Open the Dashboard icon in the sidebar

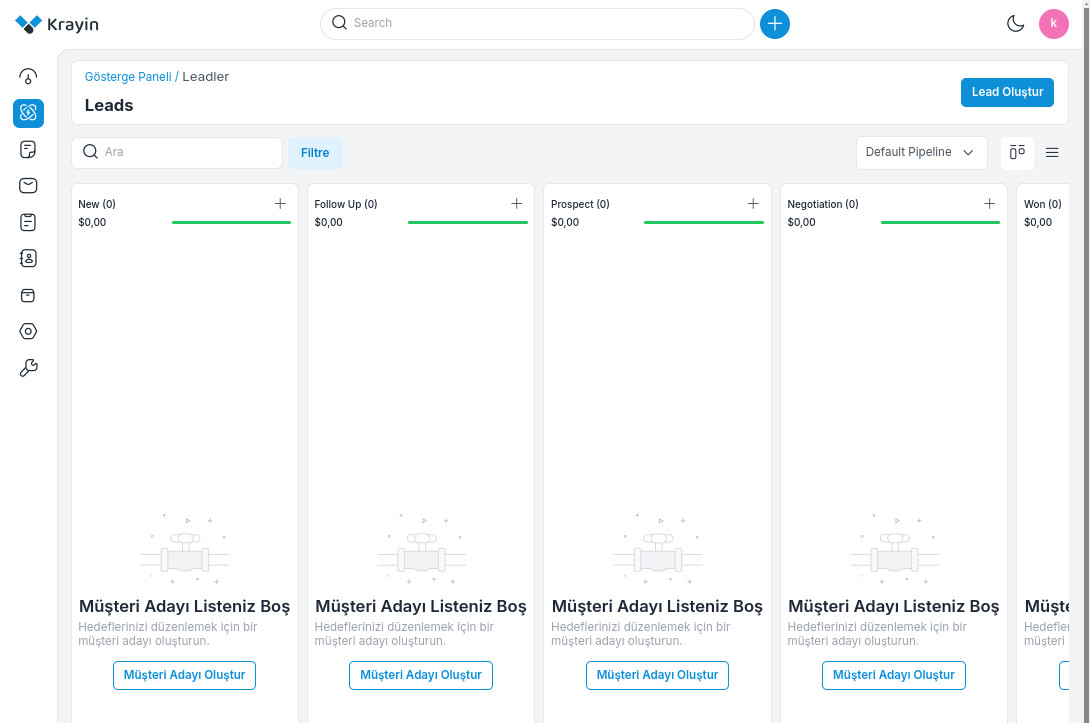coord(28,77)
